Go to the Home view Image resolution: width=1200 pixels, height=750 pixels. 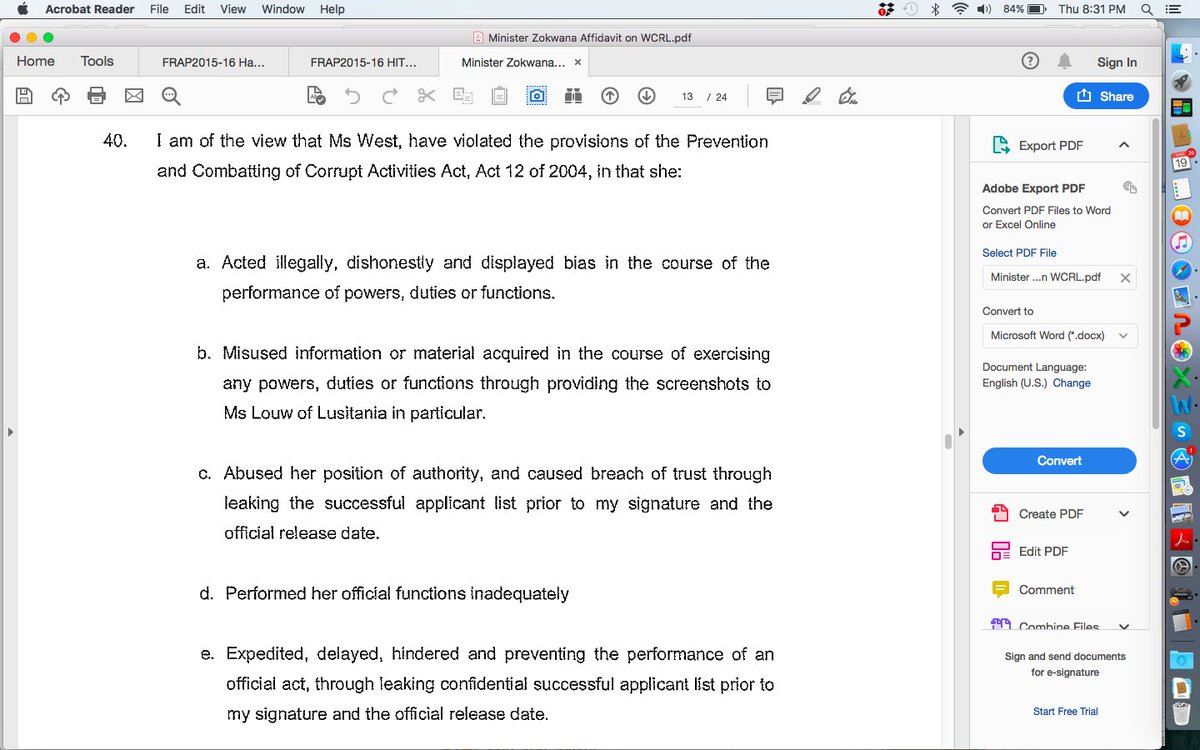click(x=36, y=61)
